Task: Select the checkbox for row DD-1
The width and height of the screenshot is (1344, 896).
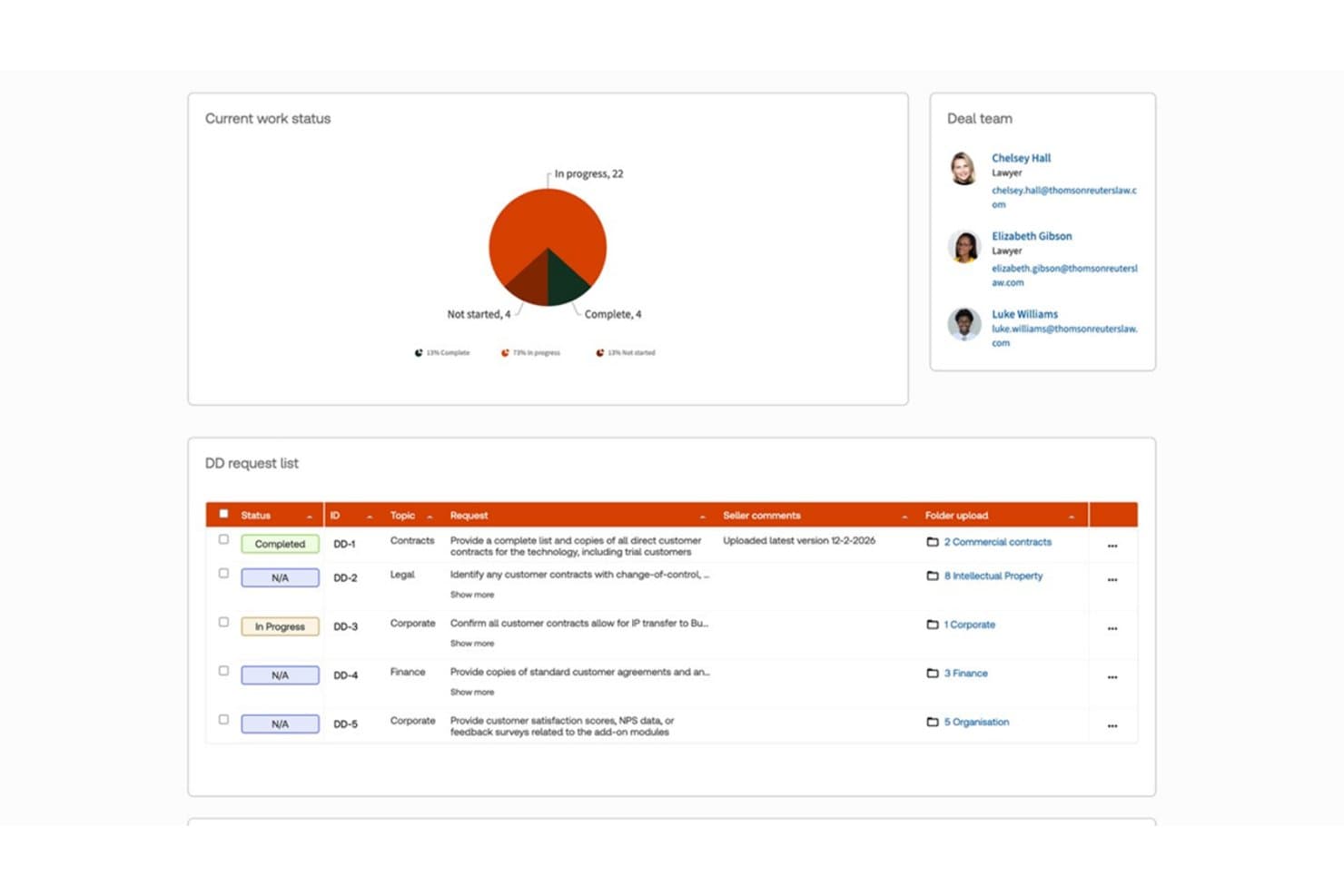Action: coord(223,539)
